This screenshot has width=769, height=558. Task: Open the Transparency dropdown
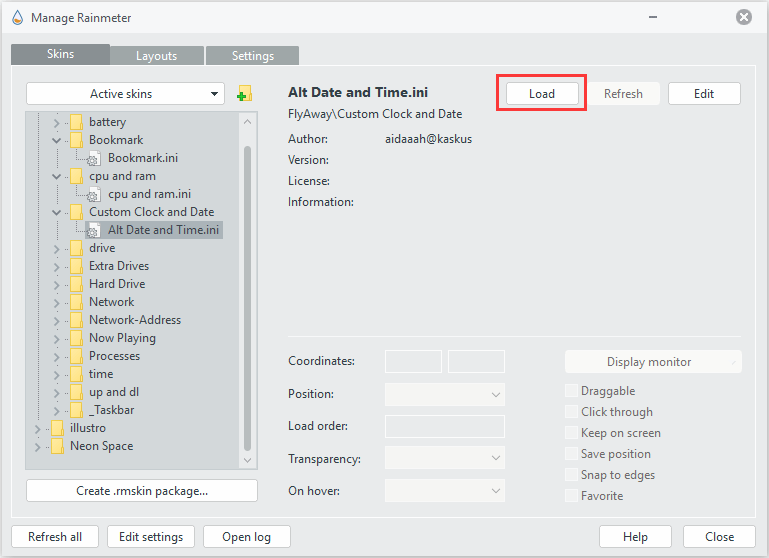(x=445, y=458)
